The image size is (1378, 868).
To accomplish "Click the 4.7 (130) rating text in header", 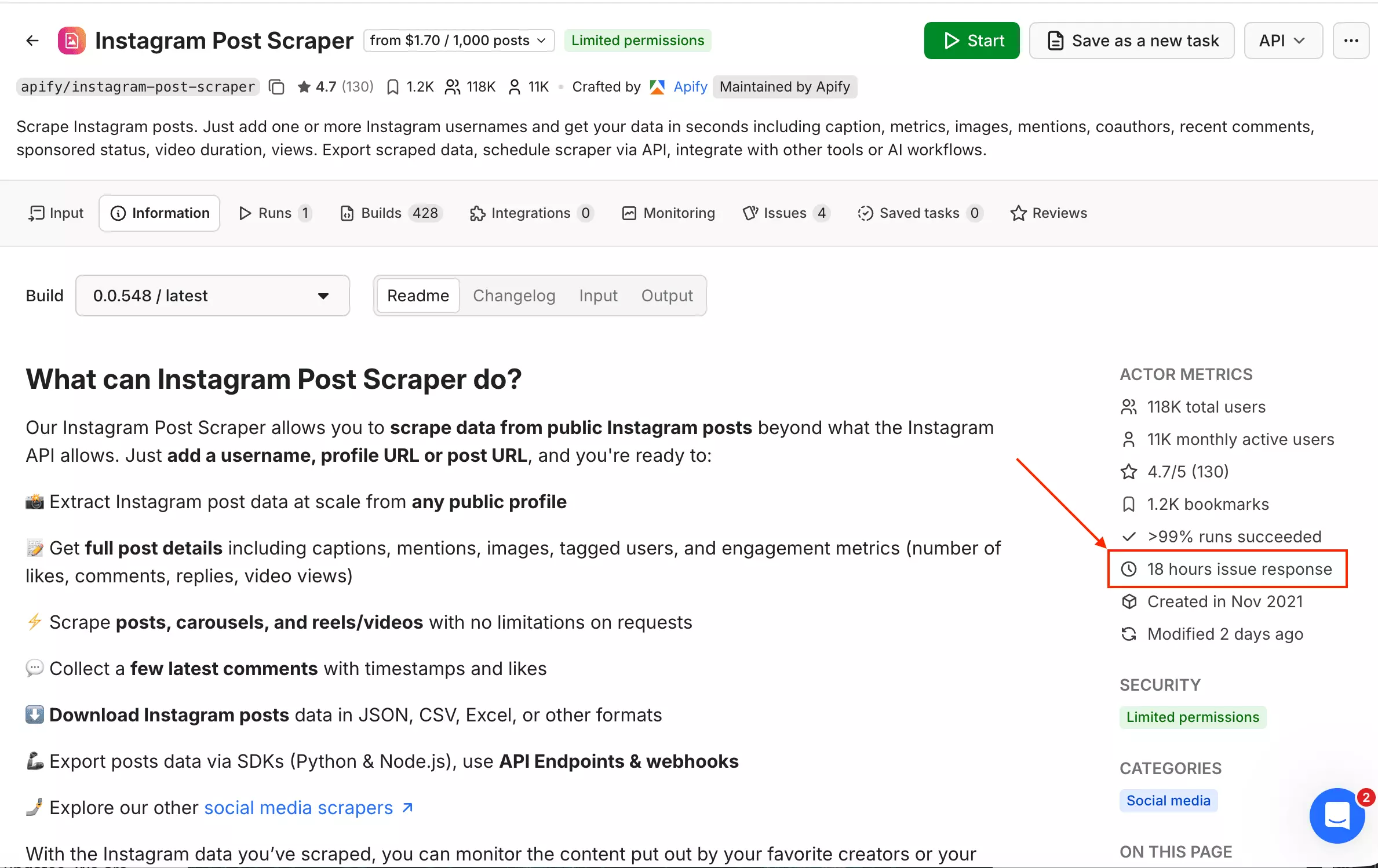I will [x=344, y=87].
